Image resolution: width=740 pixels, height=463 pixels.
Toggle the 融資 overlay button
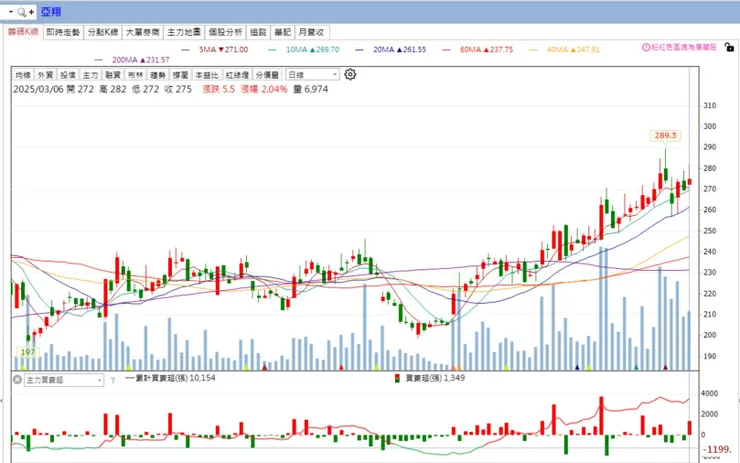click(x=113, y=75)
